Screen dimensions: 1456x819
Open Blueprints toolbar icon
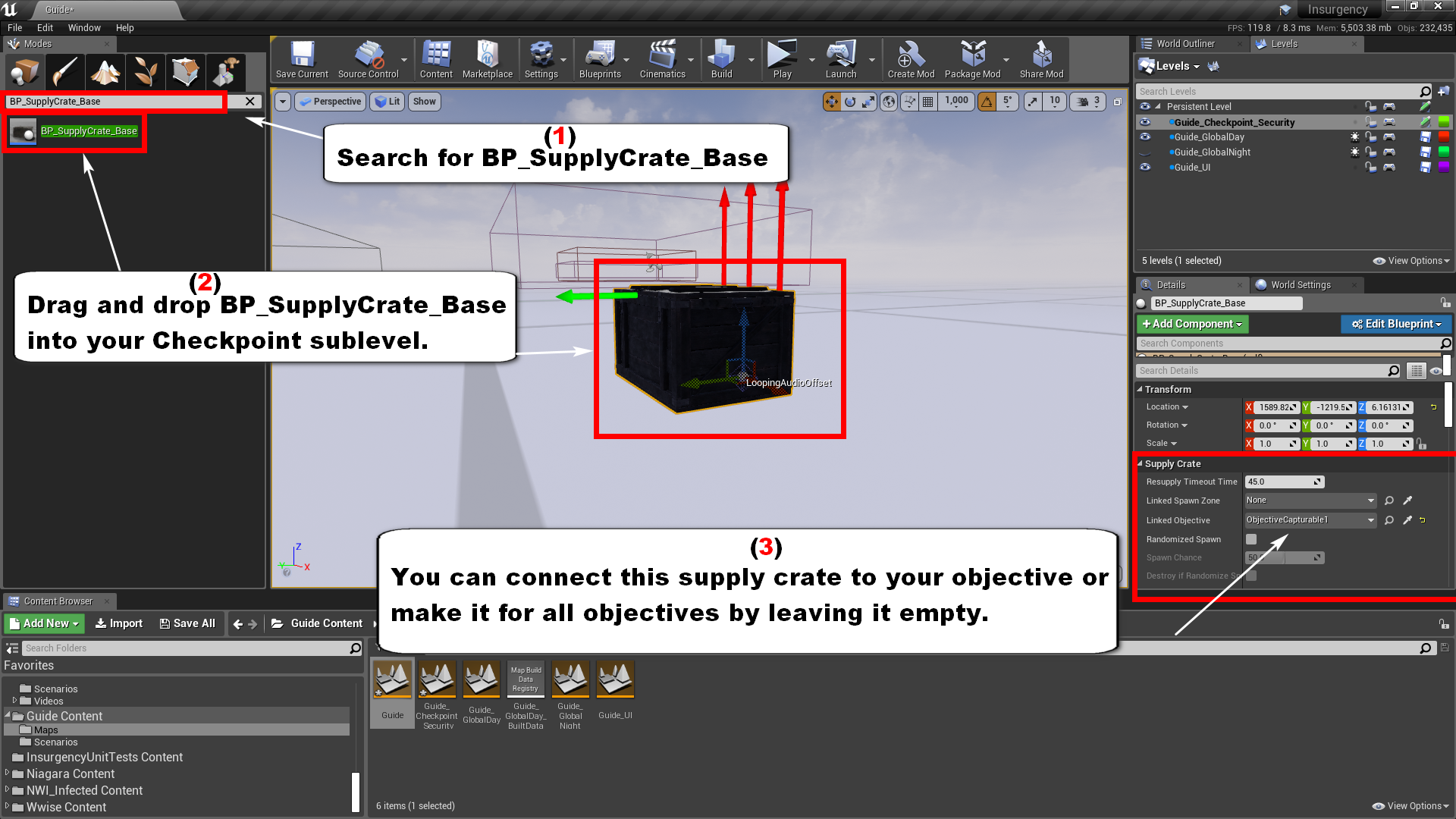(600, 60)
